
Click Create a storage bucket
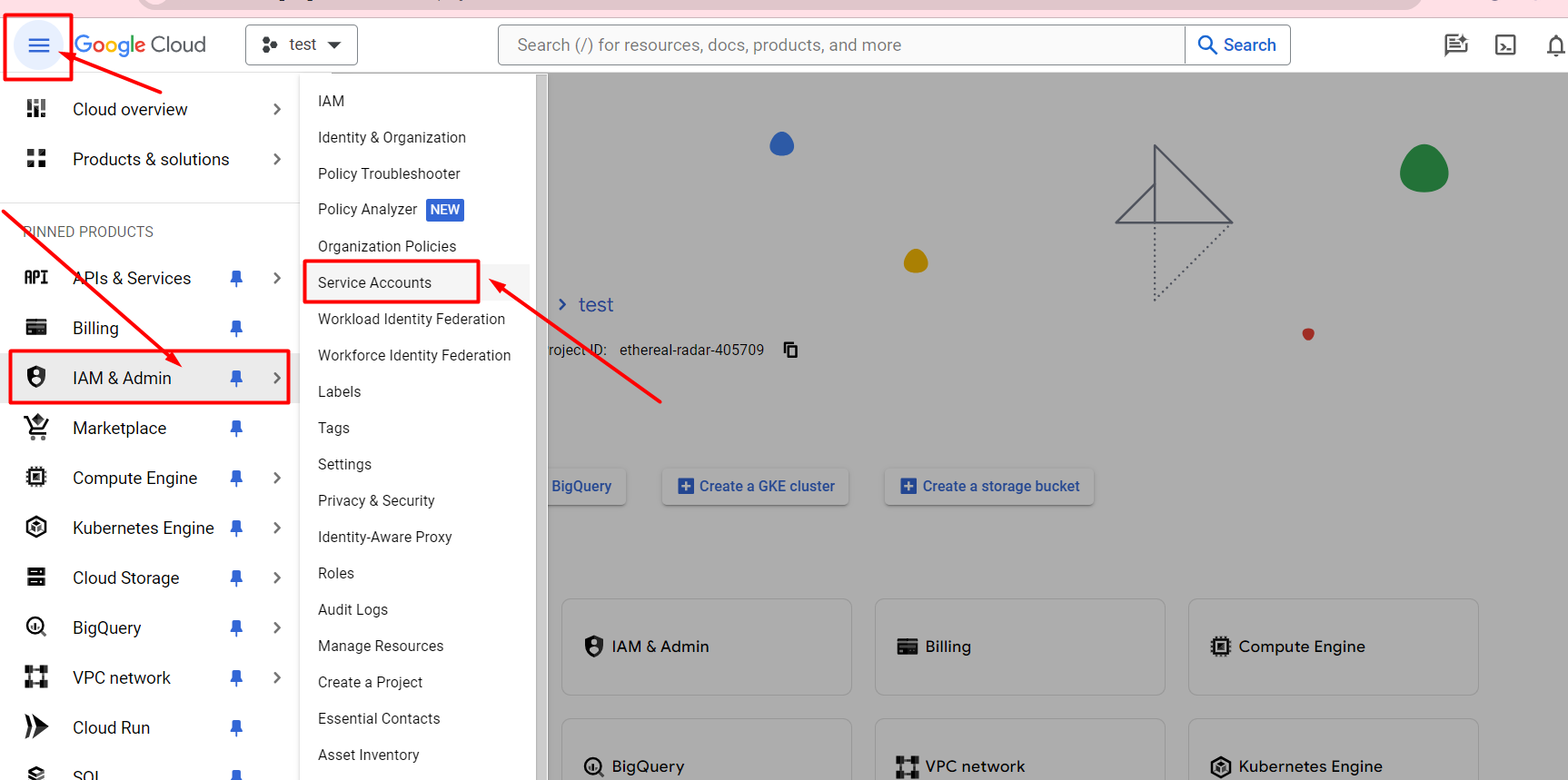coord(989,486)
